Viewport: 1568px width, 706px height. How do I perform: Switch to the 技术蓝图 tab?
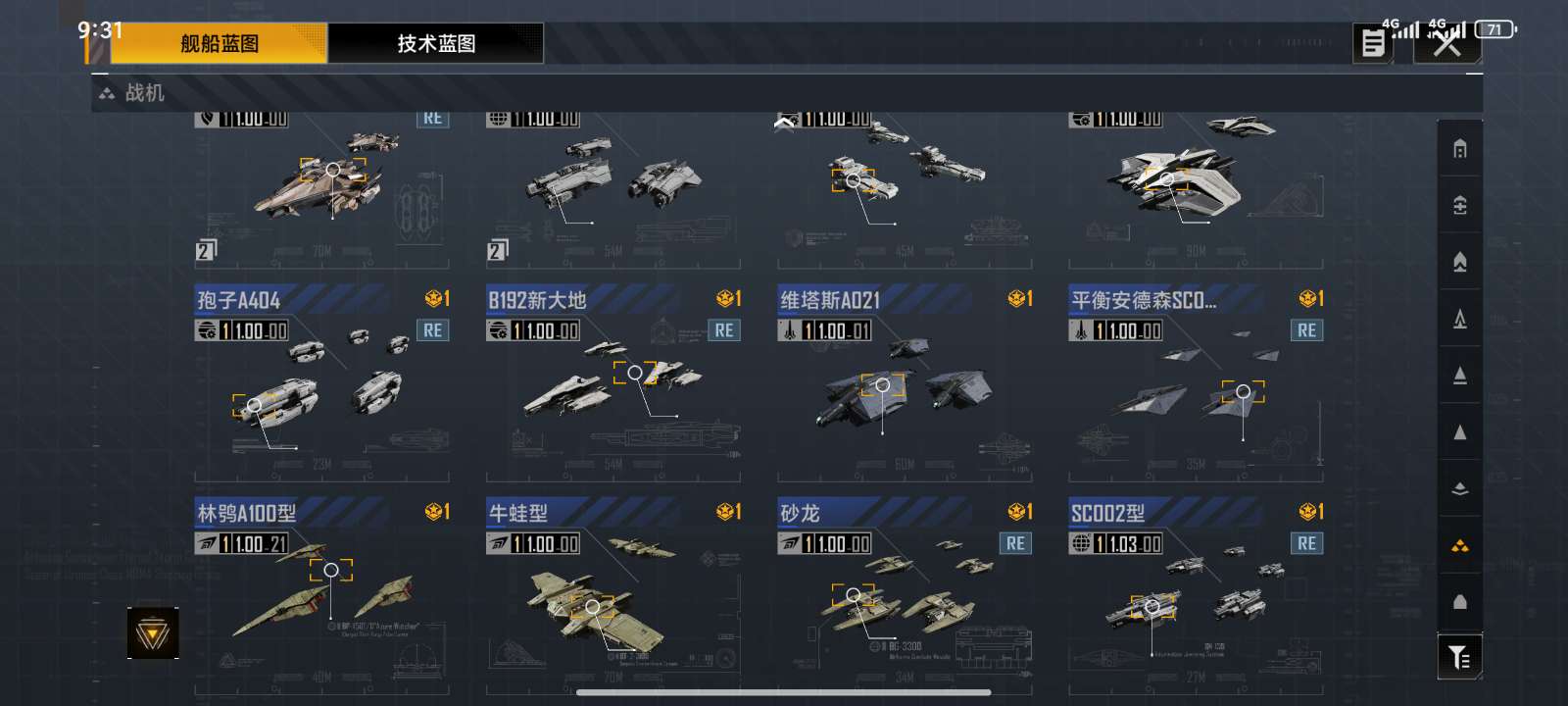pyautogui.click(x=436, y=43)
